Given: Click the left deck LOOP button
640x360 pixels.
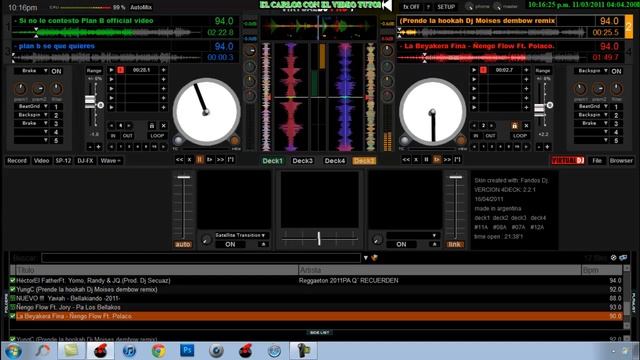Looking at the screenshot, I should pos(157,136).
